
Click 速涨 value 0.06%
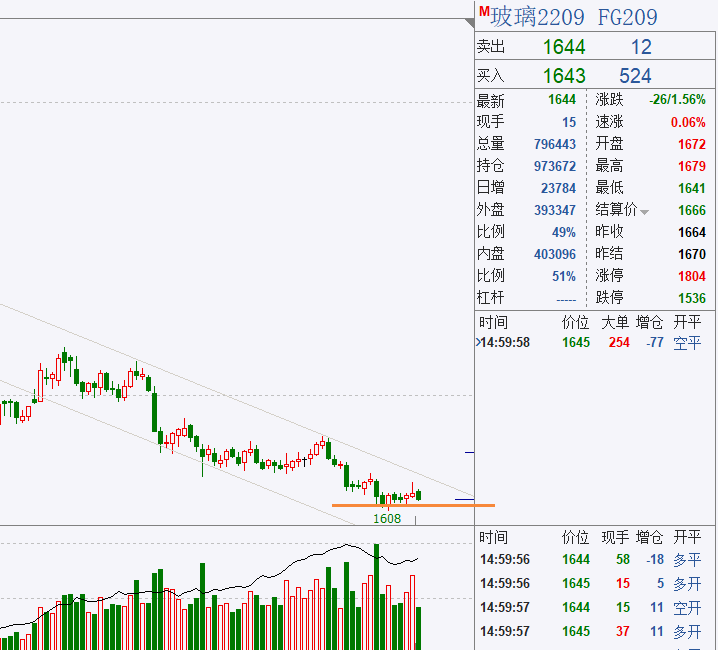688,122
